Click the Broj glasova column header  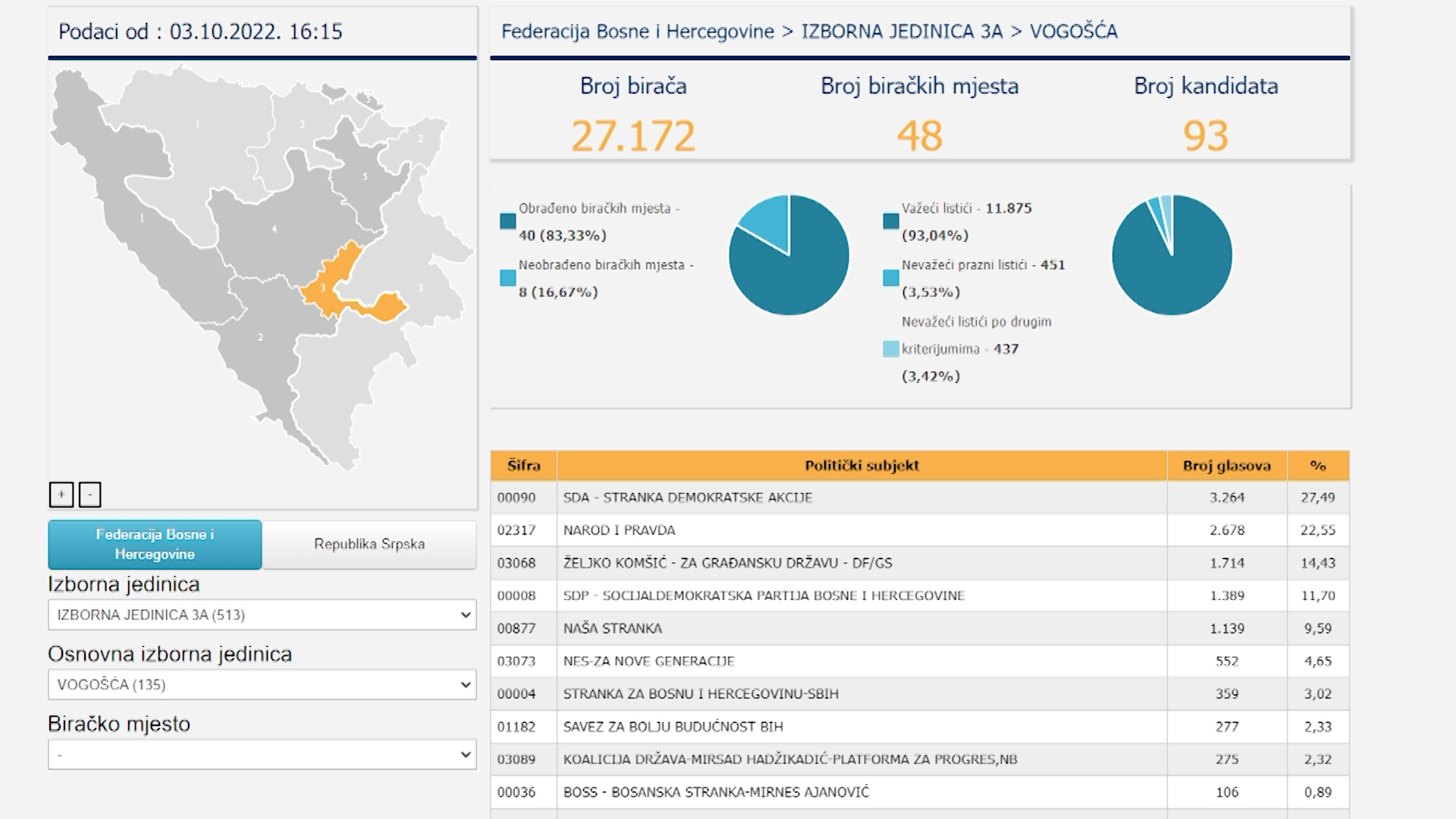coord(1226,466)
